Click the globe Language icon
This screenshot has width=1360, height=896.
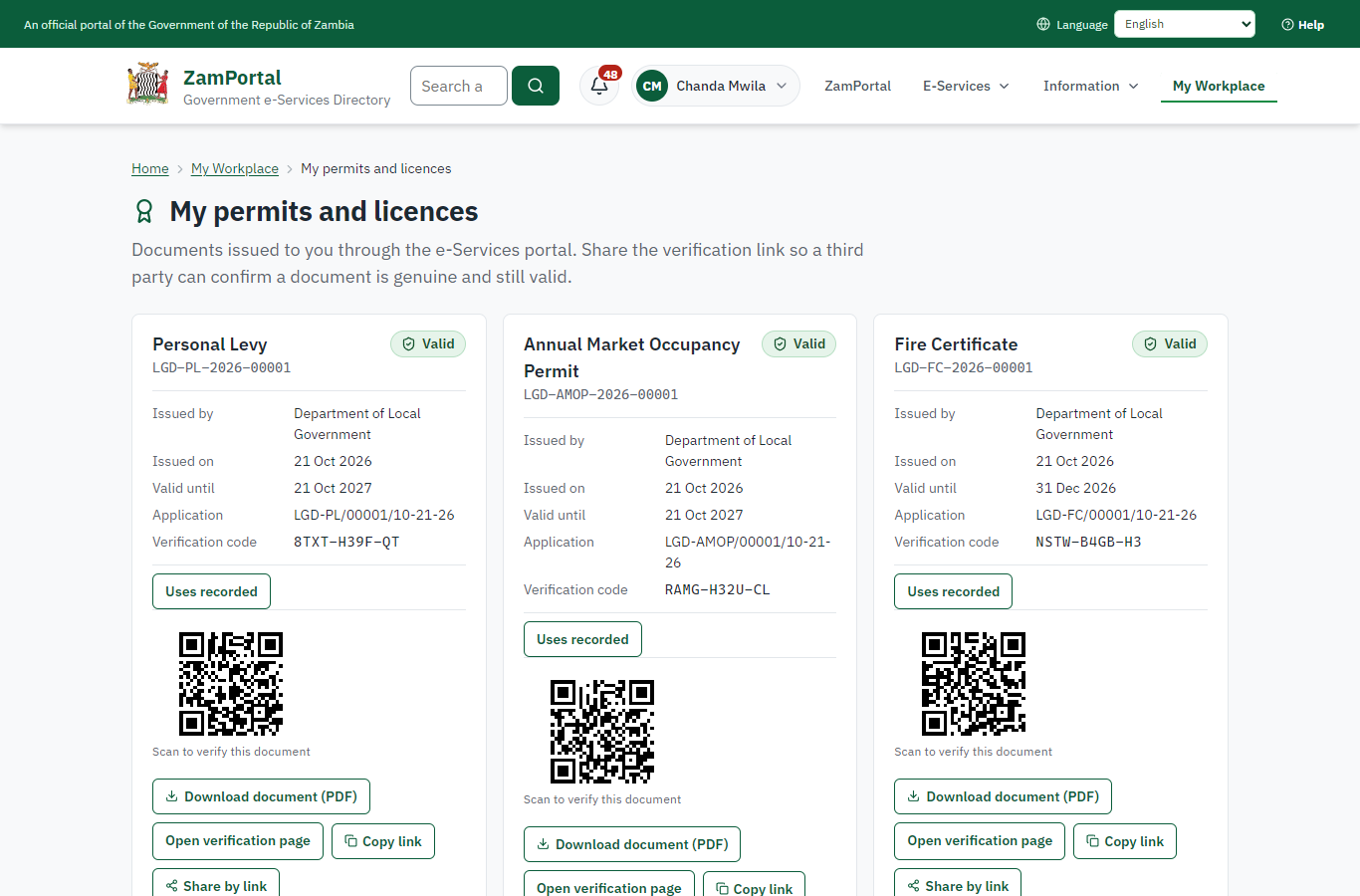1043,24
